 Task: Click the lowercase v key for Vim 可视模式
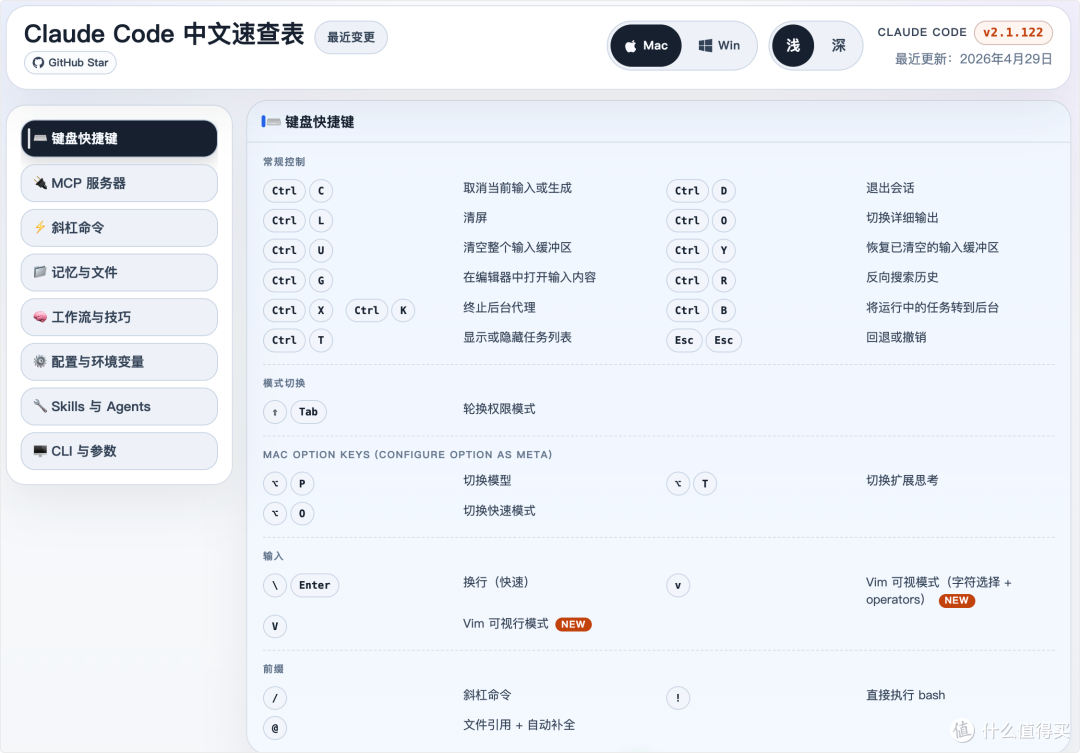(x=678, y=586)
